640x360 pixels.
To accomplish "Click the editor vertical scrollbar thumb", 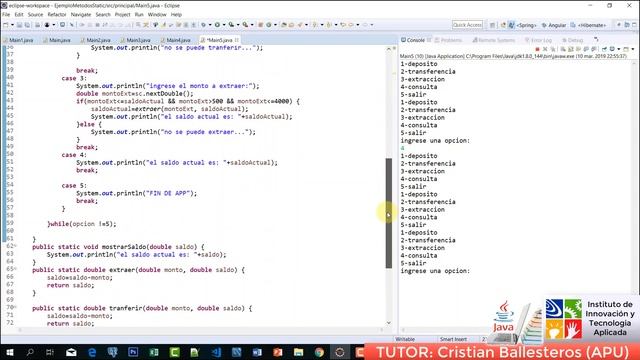I will pos(389,213).
